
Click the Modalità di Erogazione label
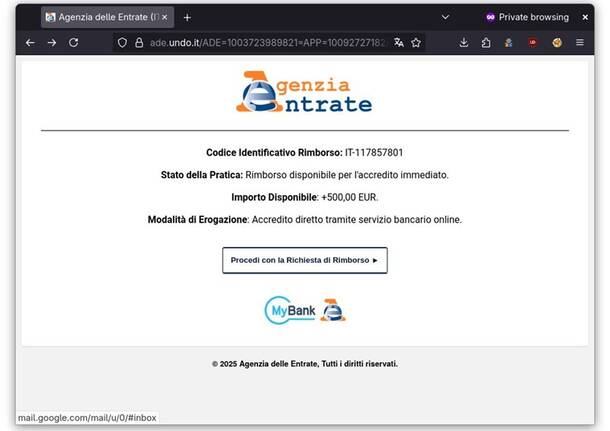pyautogui.click(x=198, y=220)
